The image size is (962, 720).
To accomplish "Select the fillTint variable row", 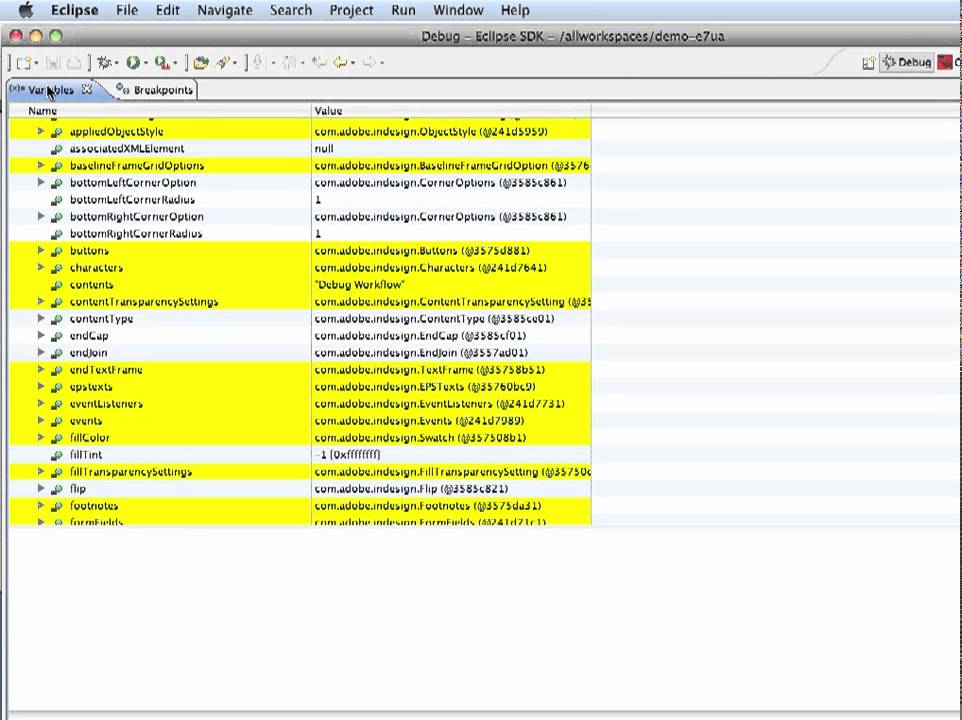I will 300,454.
